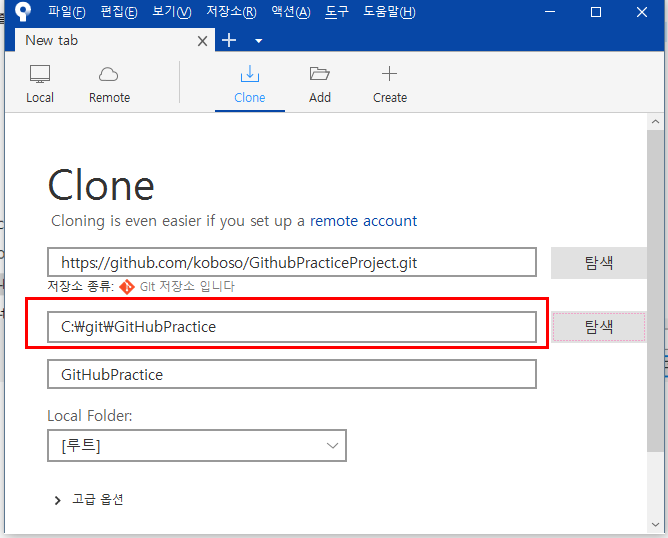Open the Add repository option
Screen dimensions: 668x538
pos(320,84)
